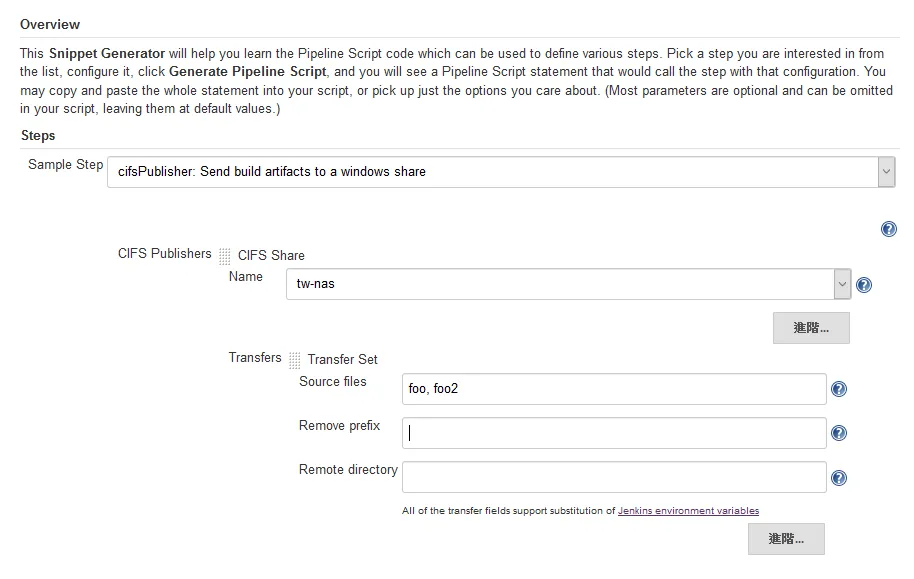Viewport: 914px width, 579px height.
Task: Click 進階 button below Remote directory
Action: pos(786,538)
